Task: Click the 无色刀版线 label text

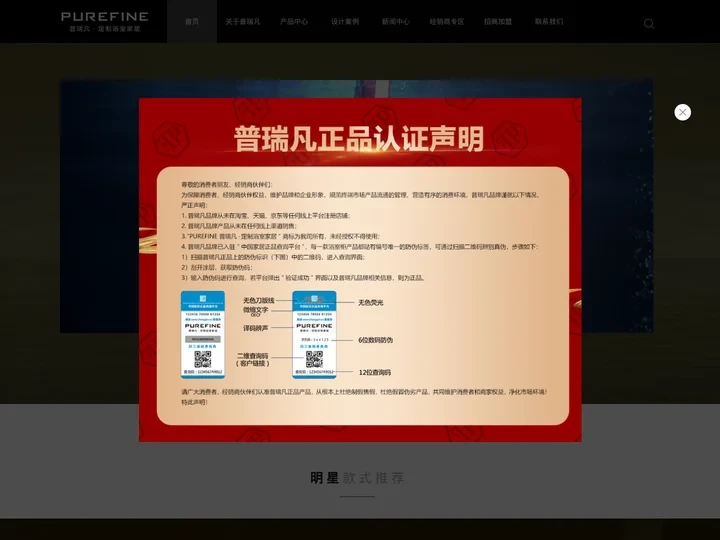Action: (x=259, y=300)
